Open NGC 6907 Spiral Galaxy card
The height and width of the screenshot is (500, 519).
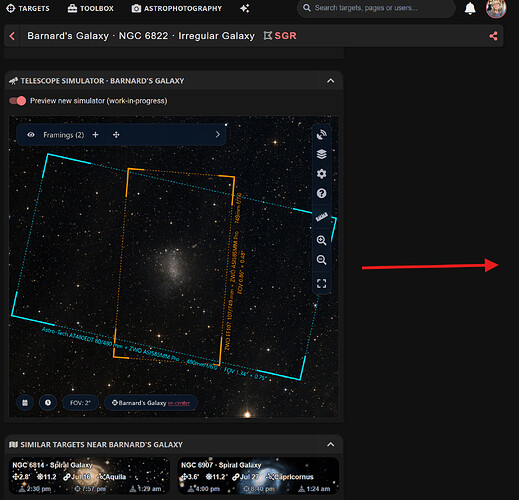tap(258, 476)
